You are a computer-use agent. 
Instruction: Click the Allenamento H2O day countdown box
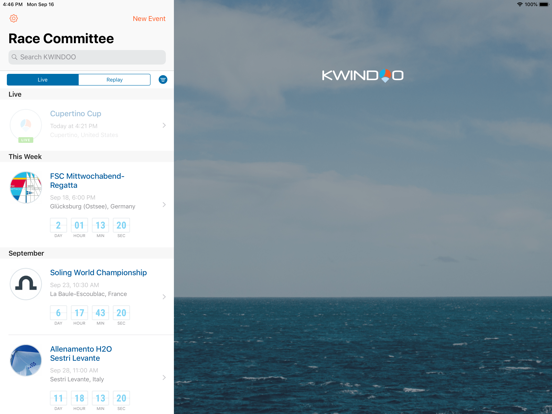tap(58, 398)
